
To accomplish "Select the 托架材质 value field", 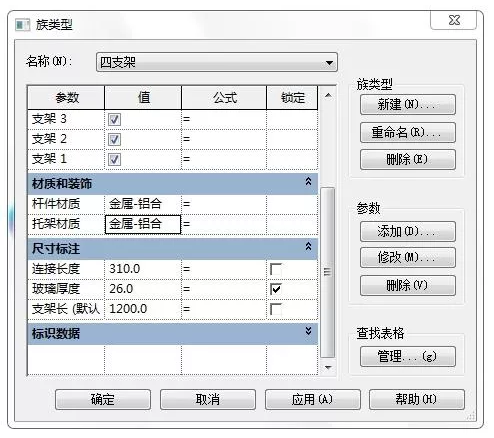I will (x=143, y=224).
